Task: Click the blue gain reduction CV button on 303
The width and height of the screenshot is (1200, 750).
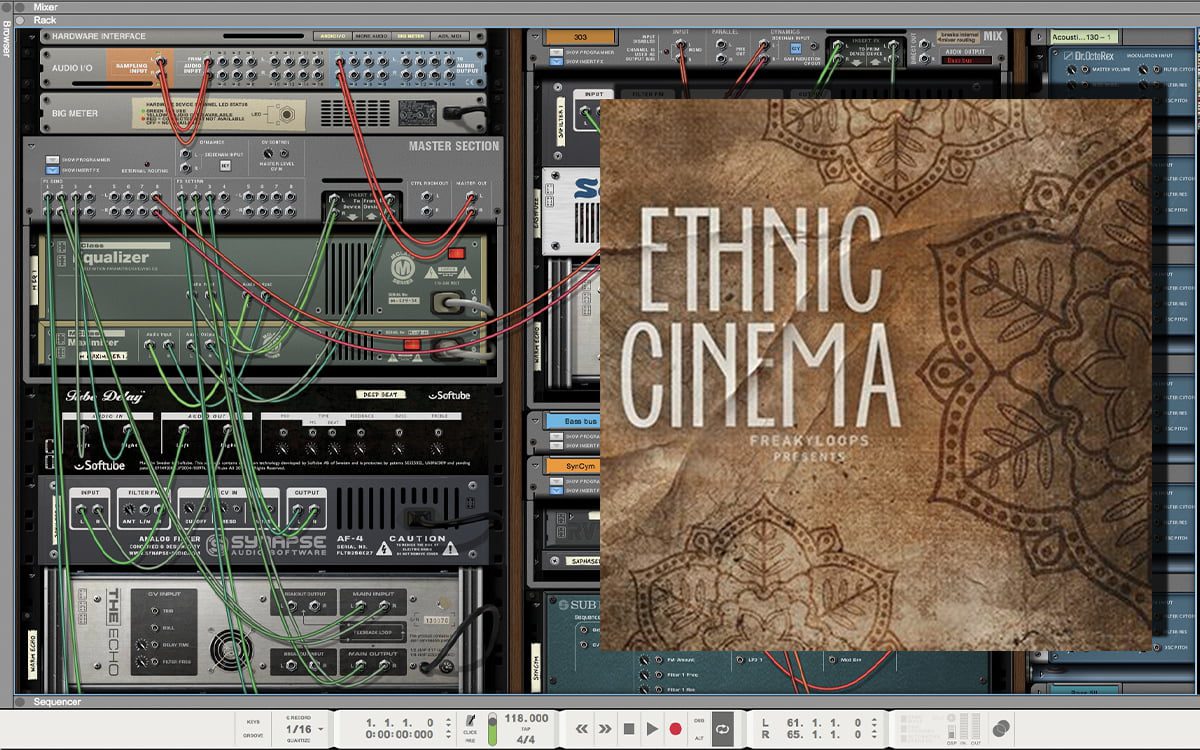Action: point(796,47)
